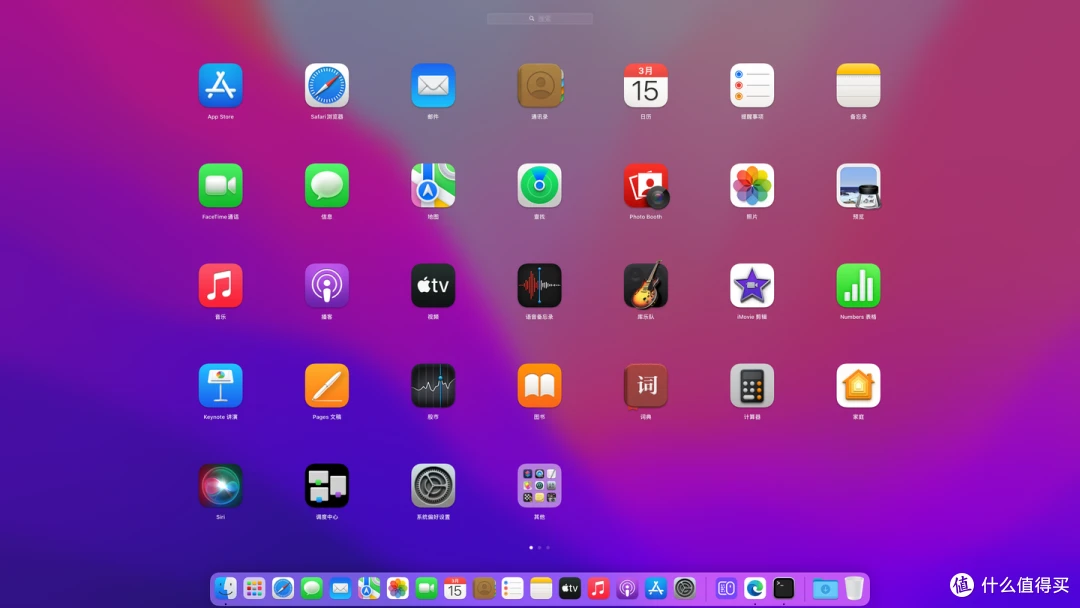Open App Store from the Dock

tap(656, 588)
